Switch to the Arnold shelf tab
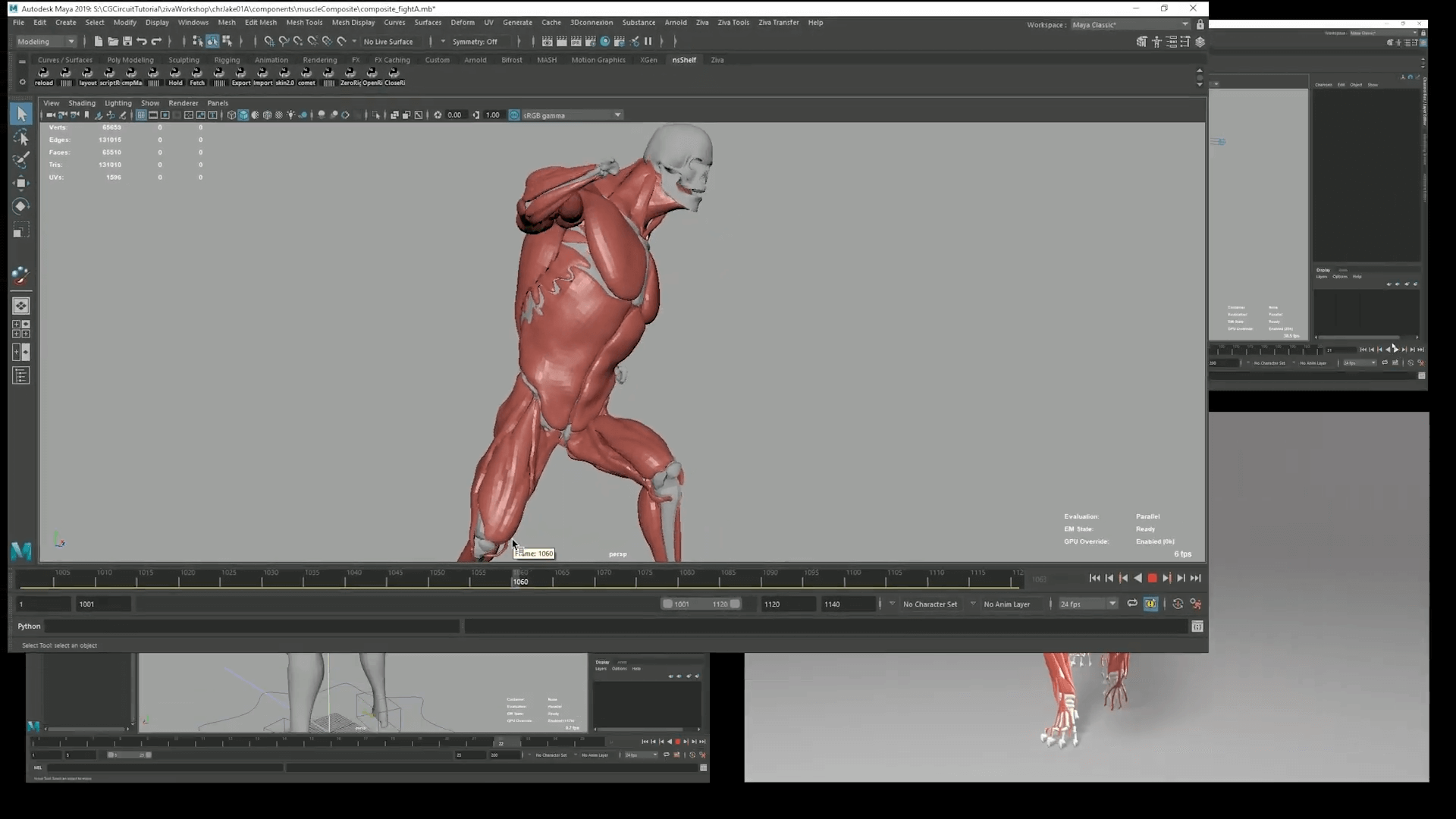 click(475, 60)
